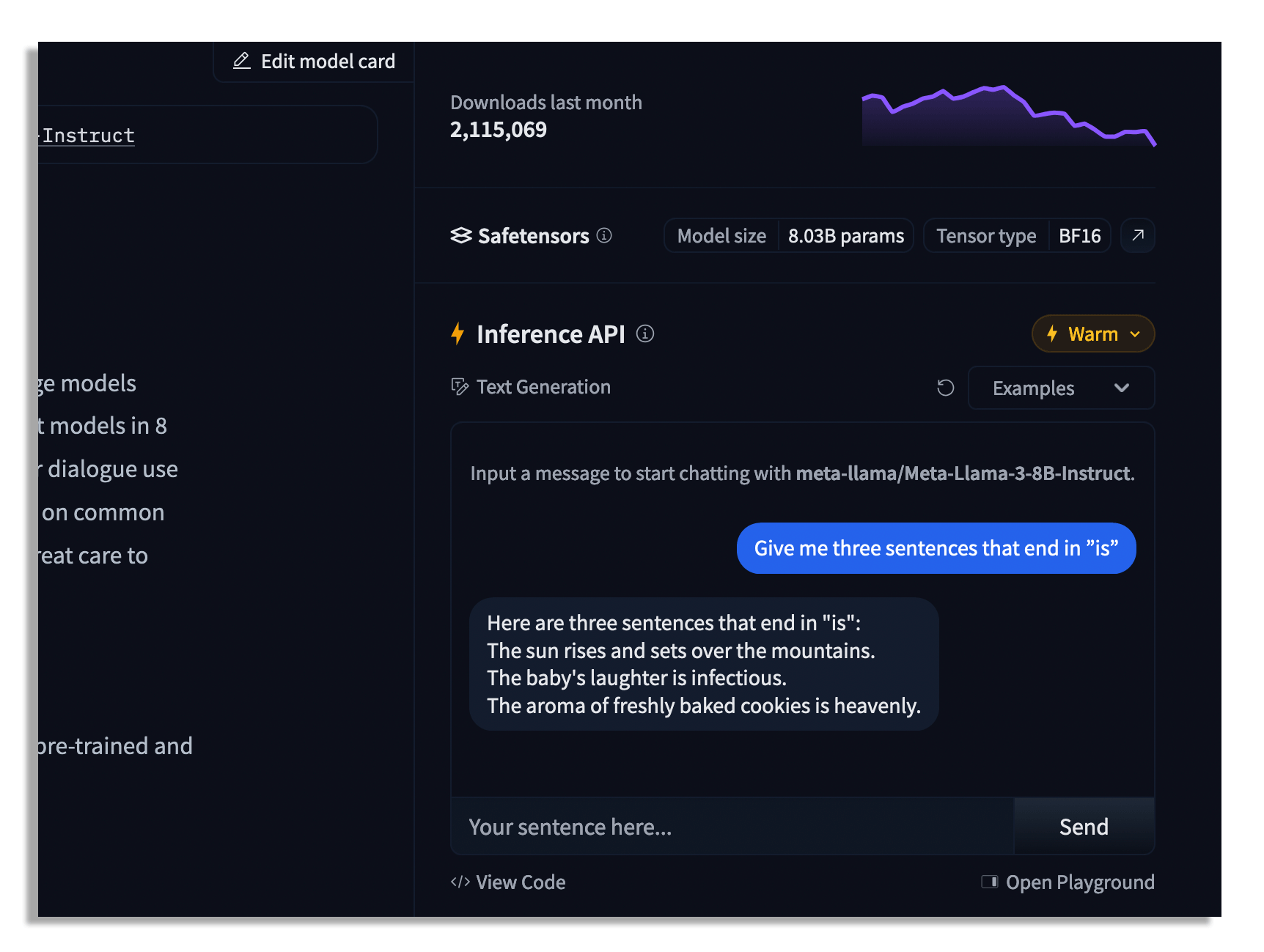The width and height of the screenshot is (1264, 952).
Task: Click the Send button
Action: [x=1083, y=827]
